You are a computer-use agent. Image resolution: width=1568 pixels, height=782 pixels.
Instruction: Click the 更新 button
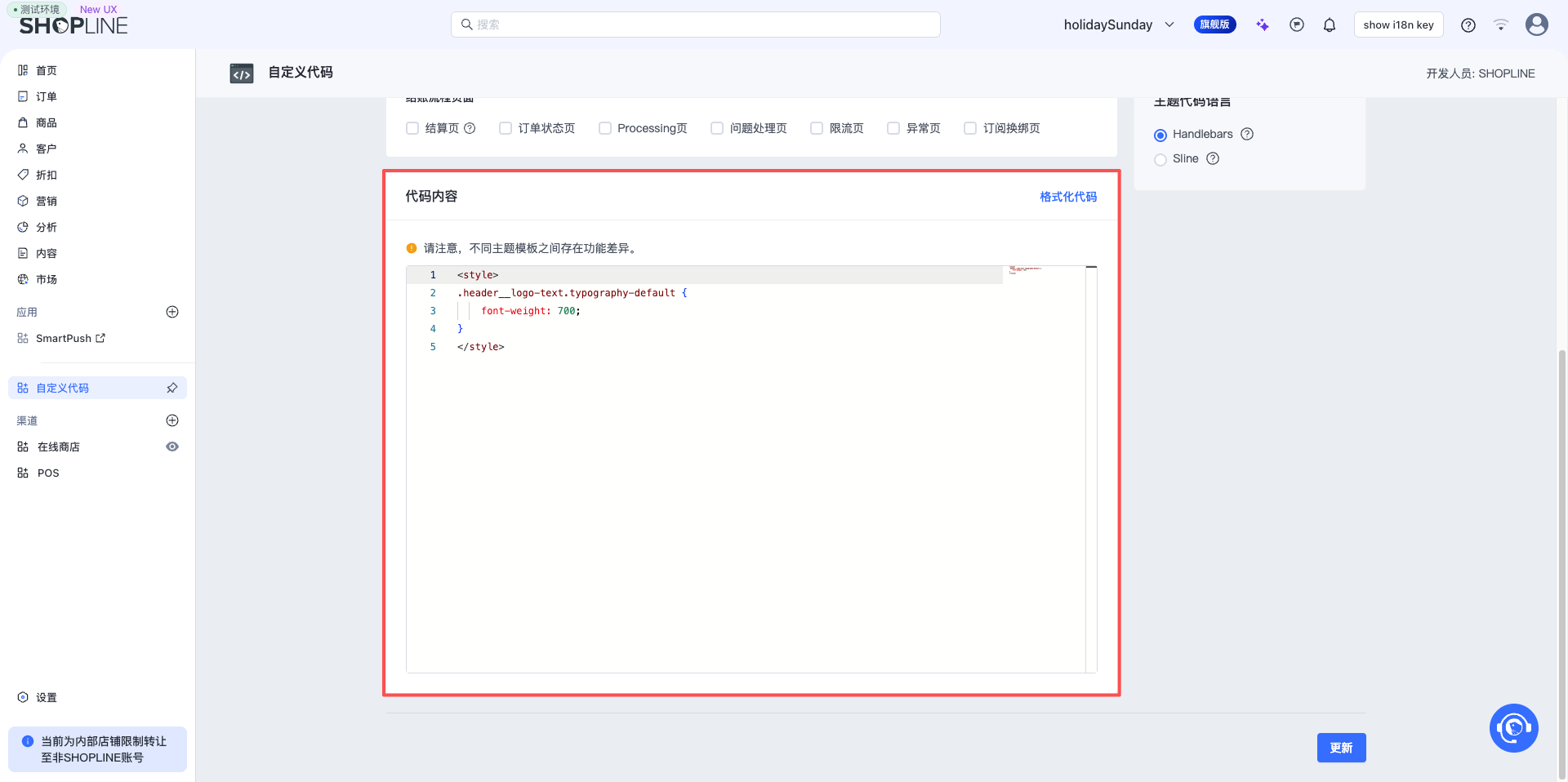point(1341,748)
